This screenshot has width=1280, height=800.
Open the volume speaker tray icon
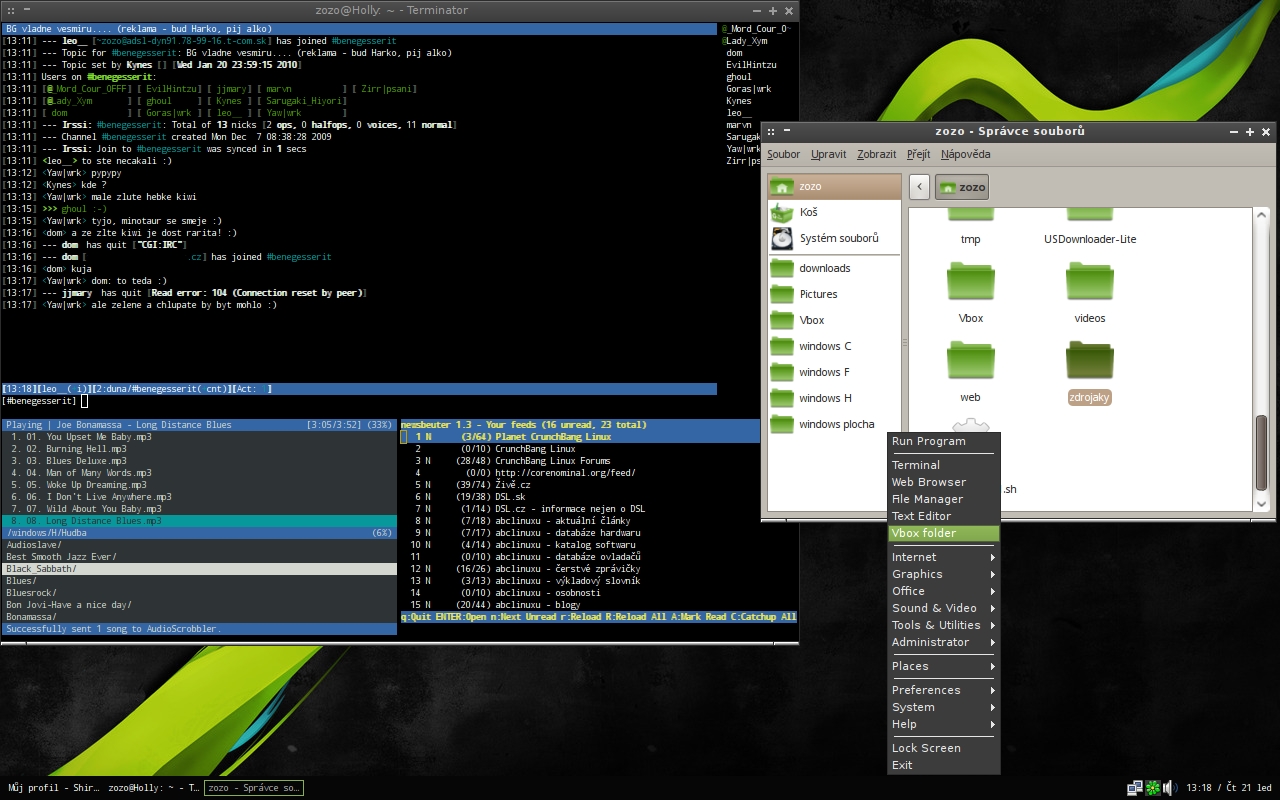coord(1170,788)
